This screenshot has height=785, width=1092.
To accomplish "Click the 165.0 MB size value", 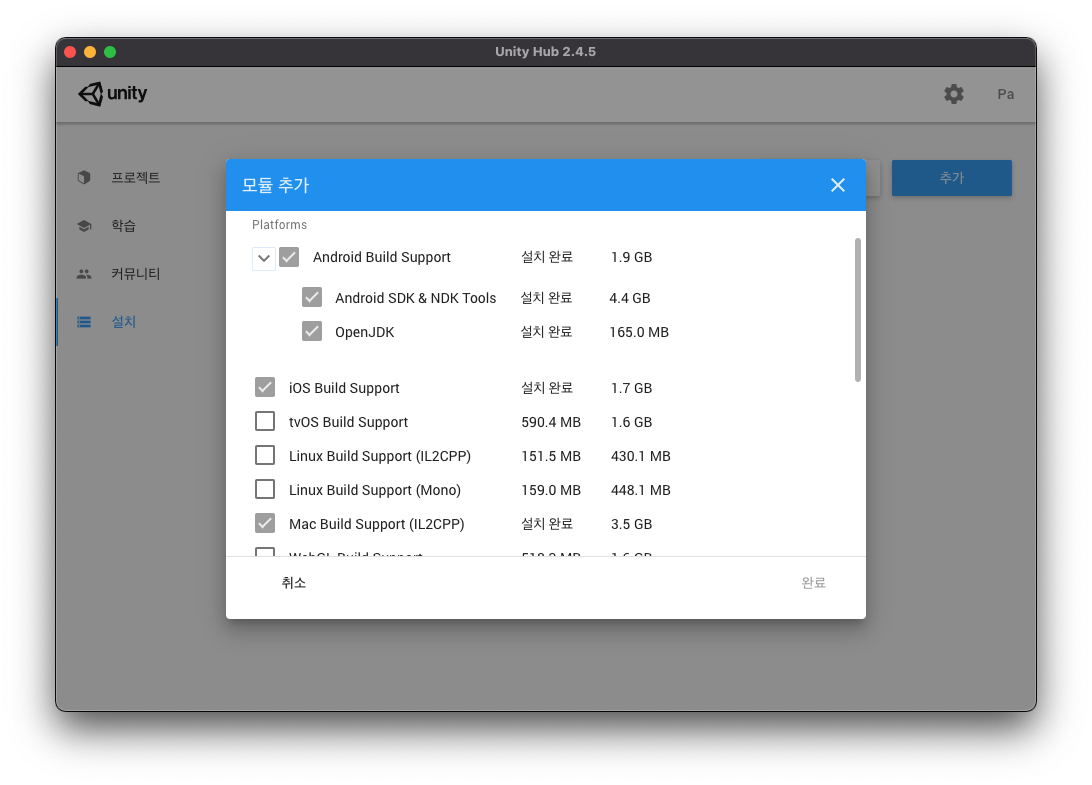I will tap(639, 332).
